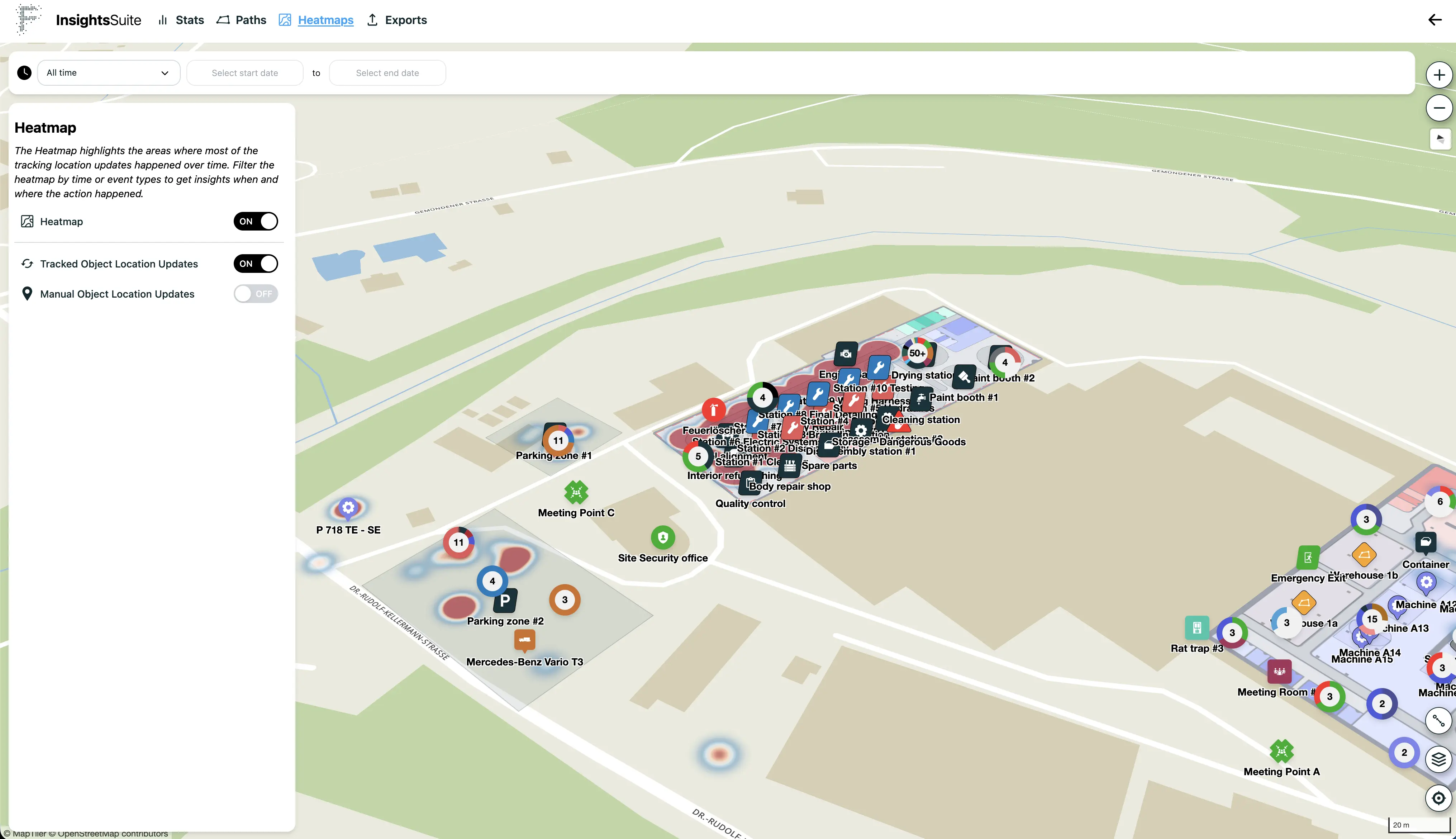Open the All time period dropdown
Image resolution: width=1456 pixels, height=839 pixels.
click(108, 72)
